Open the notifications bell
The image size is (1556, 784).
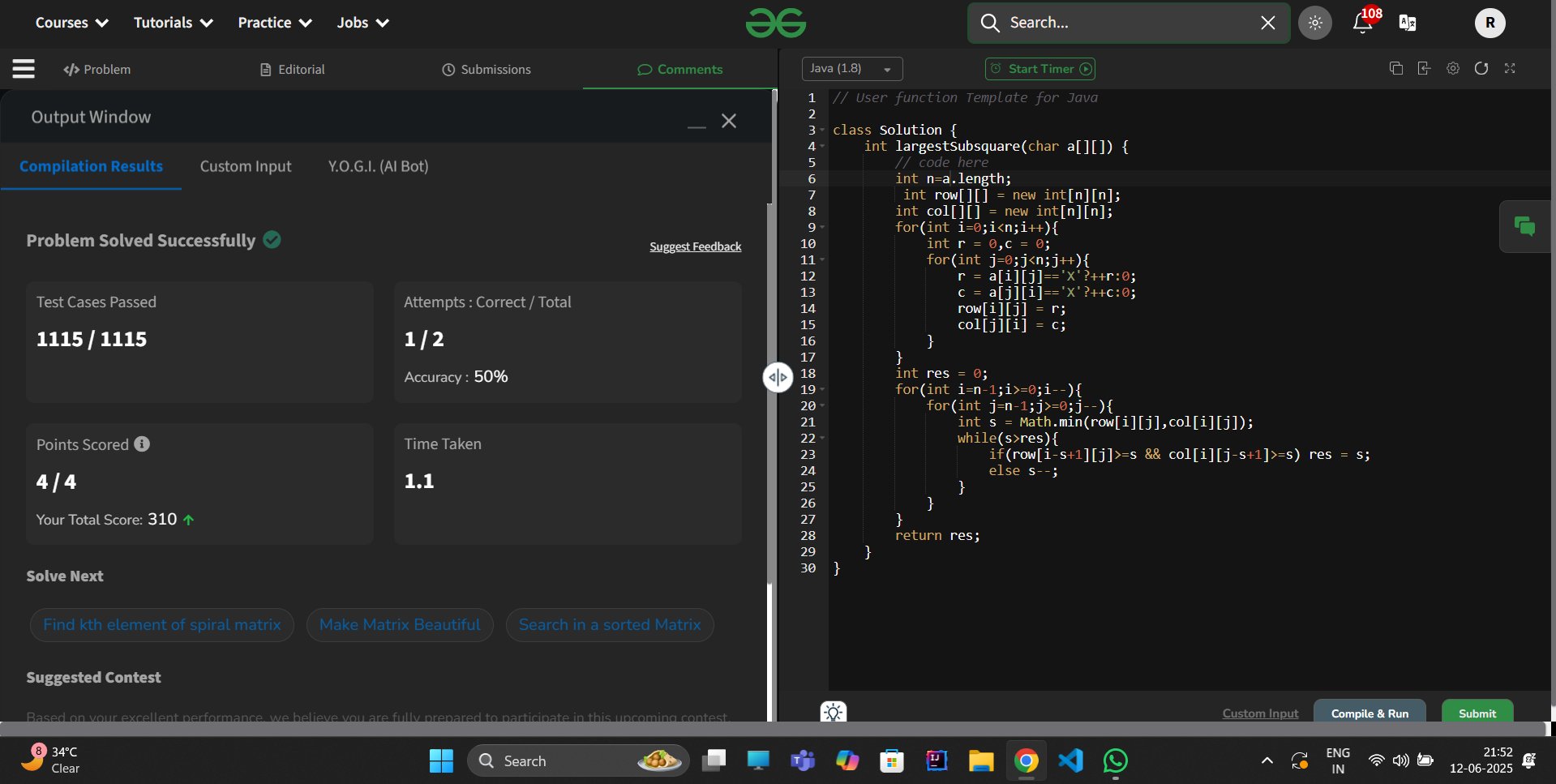click(1363, 23)
